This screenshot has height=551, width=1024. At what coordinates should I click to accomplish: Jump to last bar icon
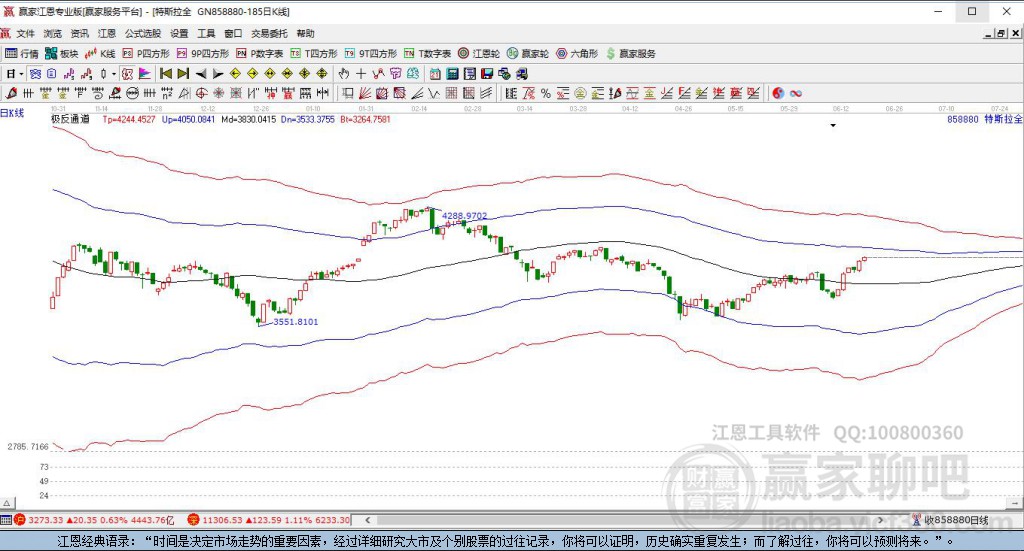tap(184, 74)
